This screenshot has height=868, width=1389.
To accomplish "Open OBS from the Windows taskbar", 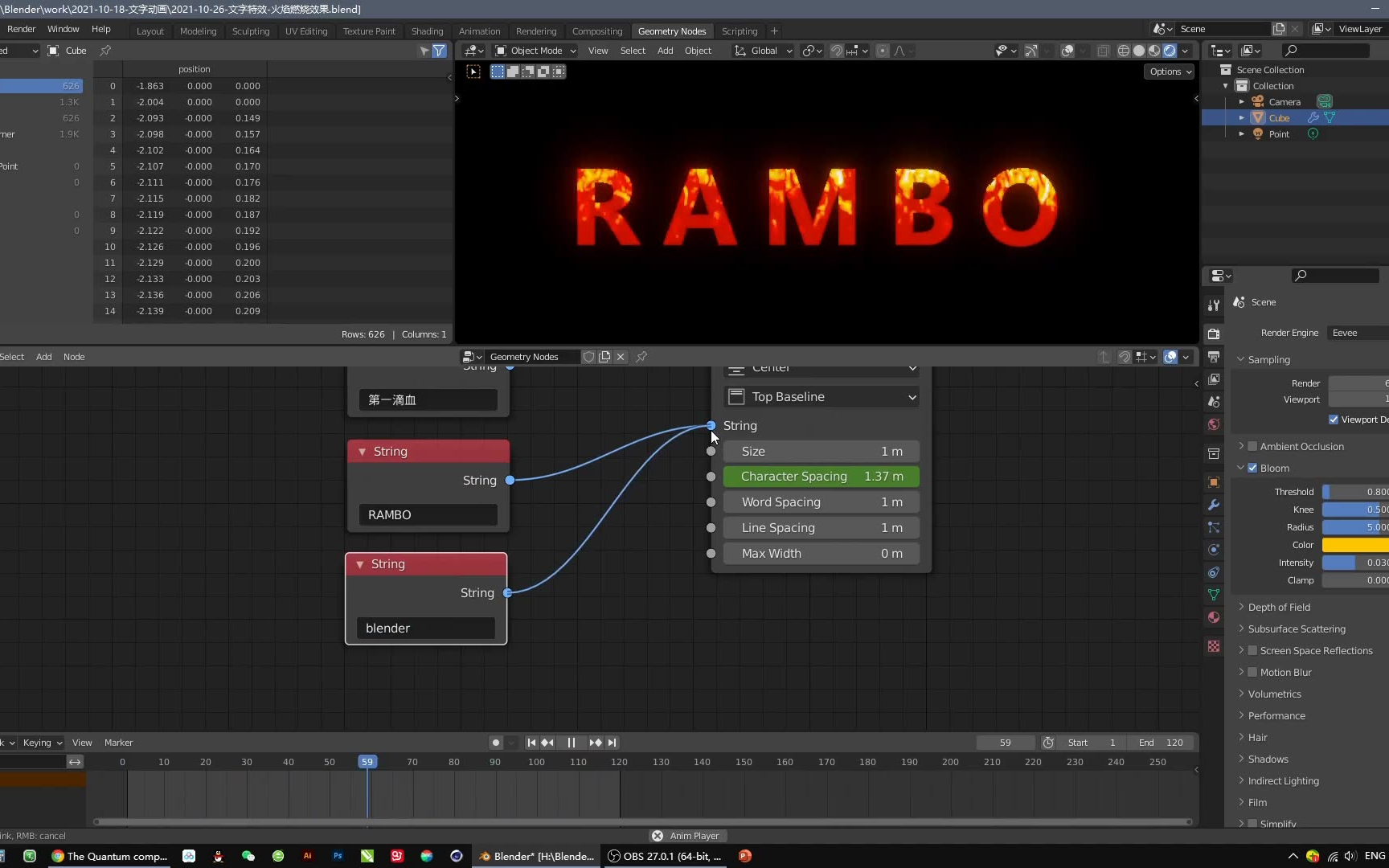I will point(665,856).
